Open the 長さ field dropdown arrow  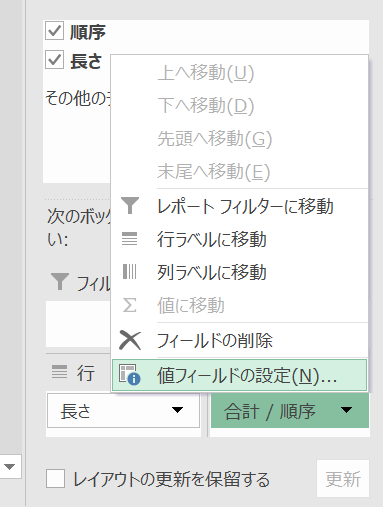pyautogui.click(x=177, y=410)
